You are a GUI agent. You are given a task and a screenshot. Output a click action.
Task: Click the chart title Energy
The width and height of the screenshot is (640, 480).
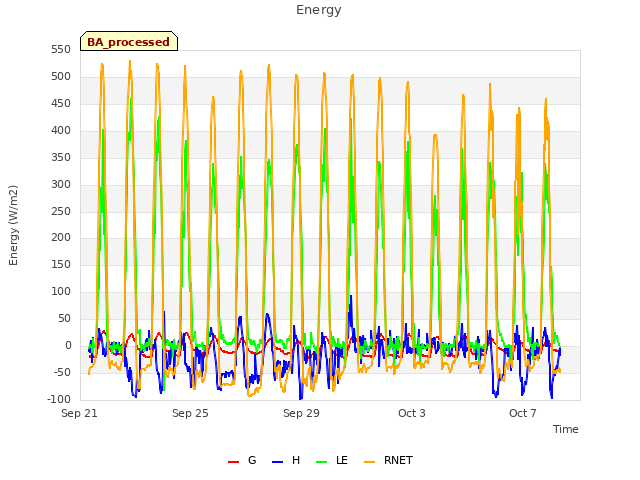318,10
